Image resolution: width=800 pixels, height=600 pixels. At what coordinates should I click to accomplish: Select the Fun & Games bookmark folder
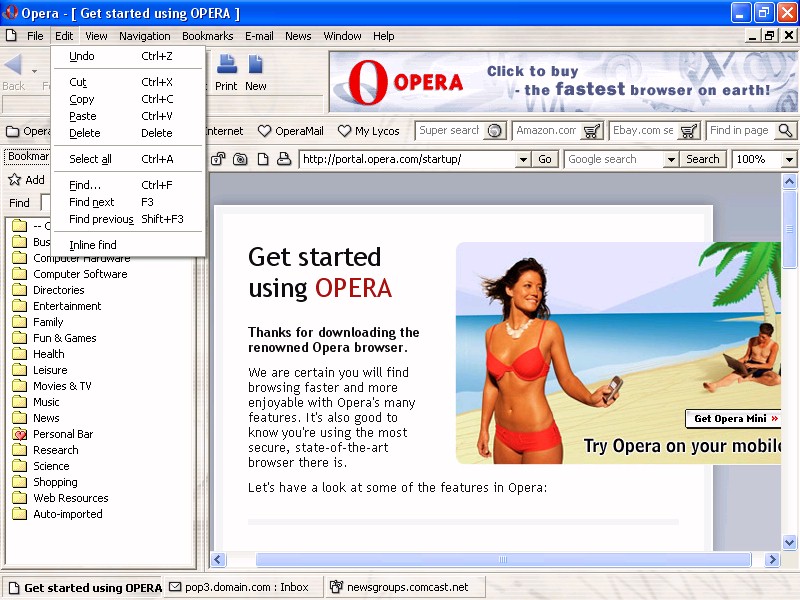click(64, 338)
